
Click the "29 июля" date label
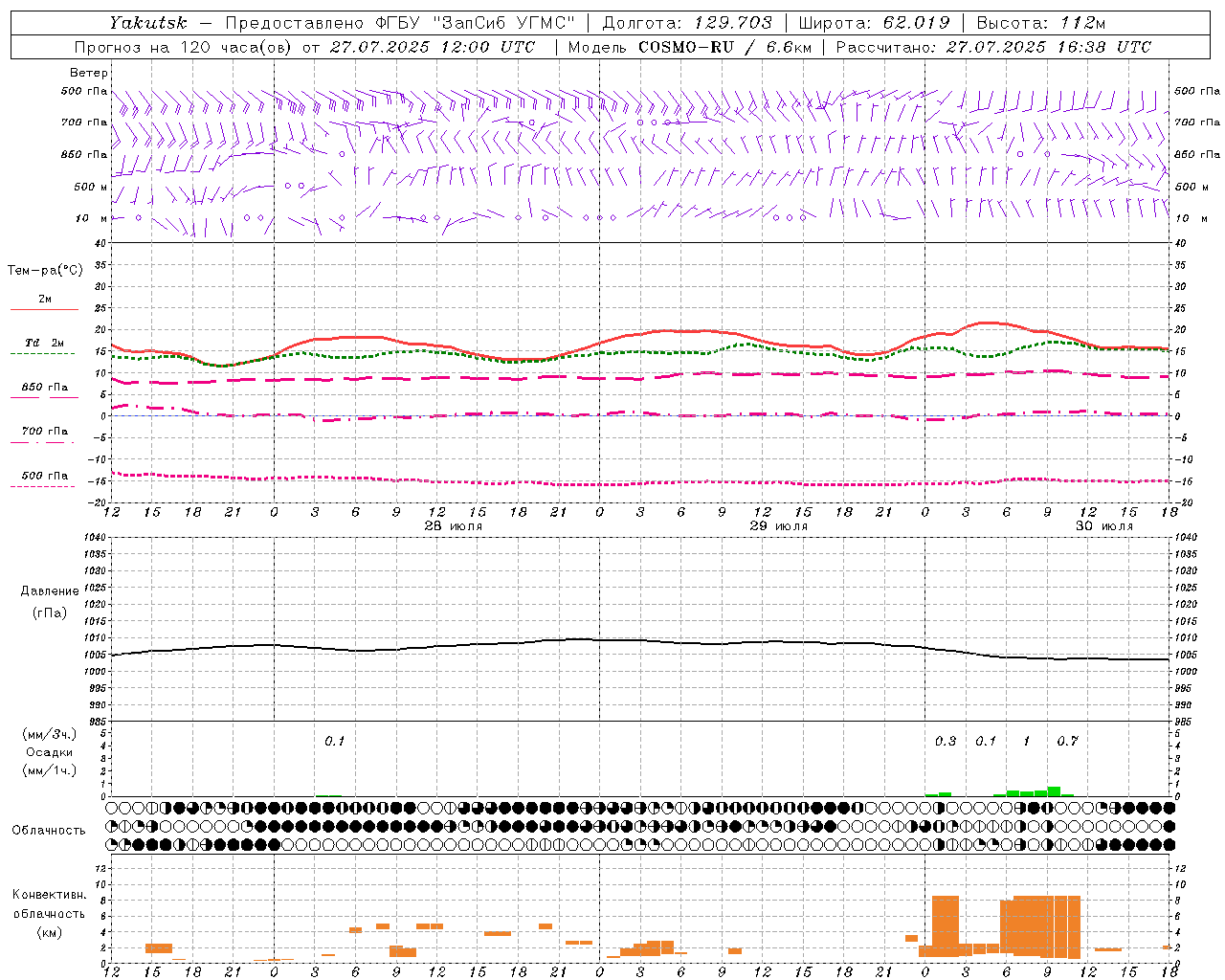(779, 526)
